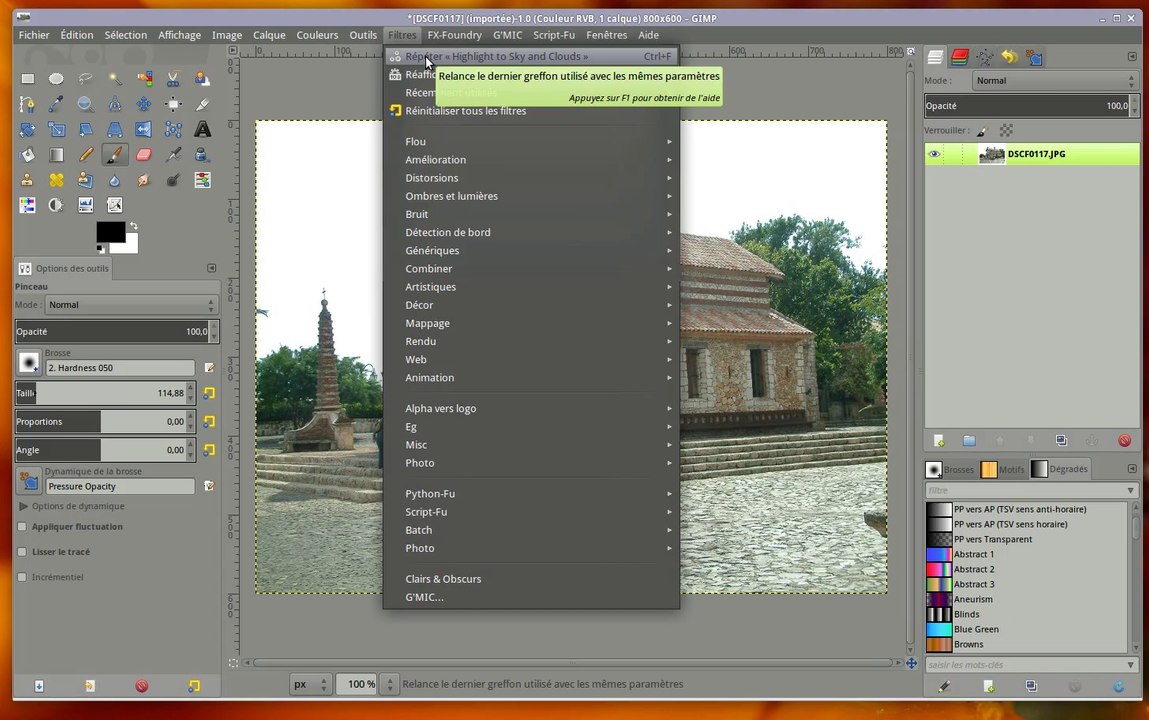The image size is (1149, 720).
Task: Select the Rotate tool
Action: 27,130
